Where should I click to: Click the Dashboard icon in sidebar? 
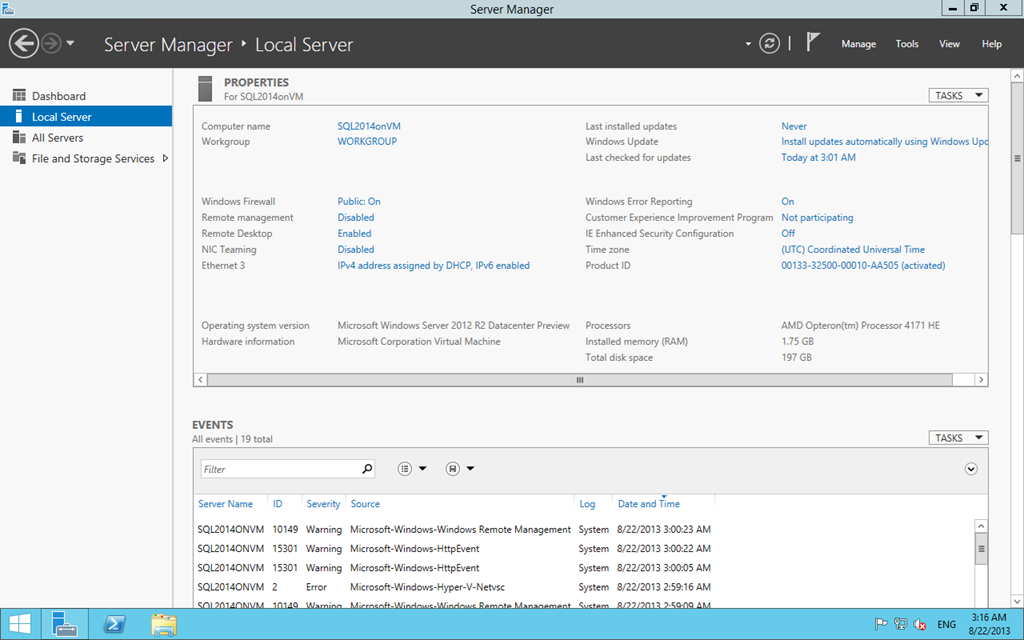(x=20, y=95)
